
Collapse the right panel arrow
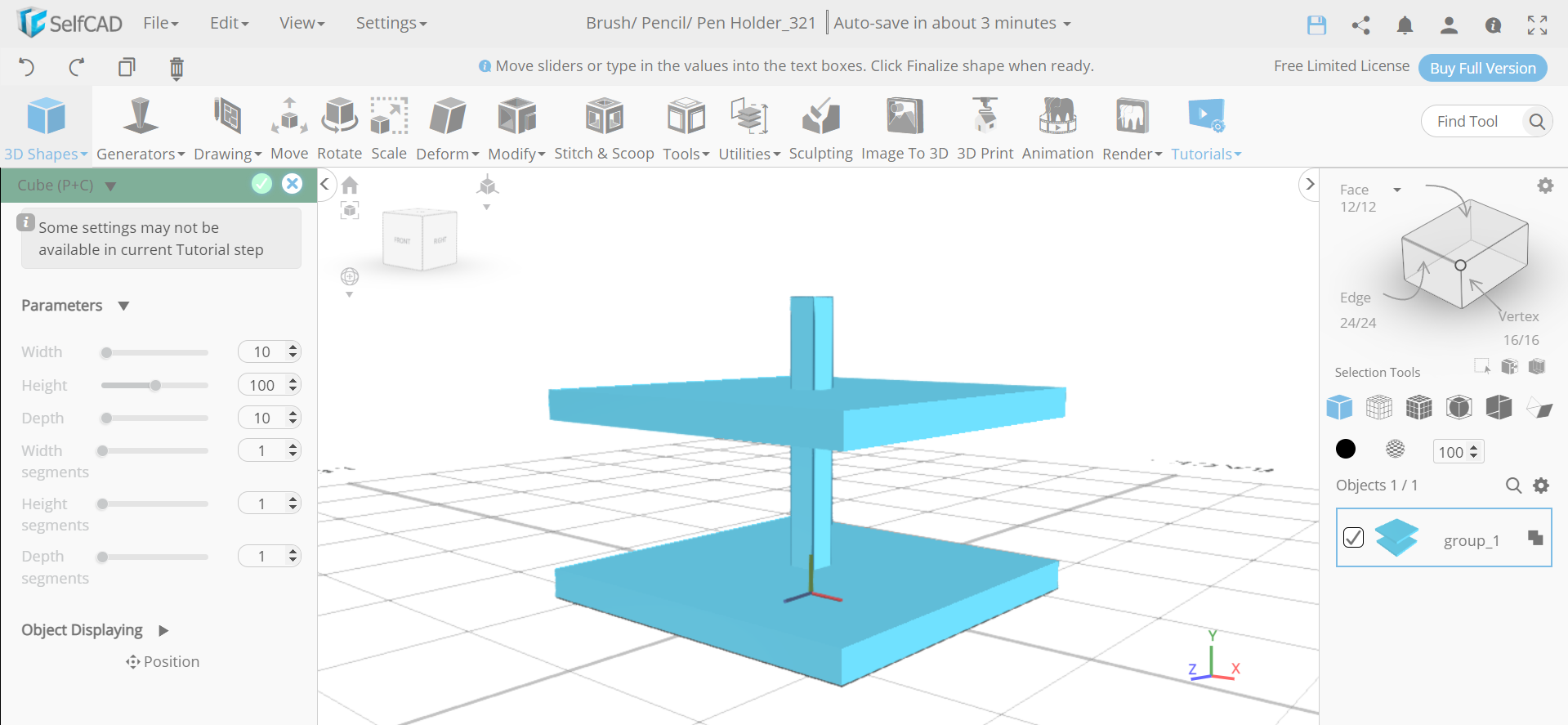[1310, 184]
